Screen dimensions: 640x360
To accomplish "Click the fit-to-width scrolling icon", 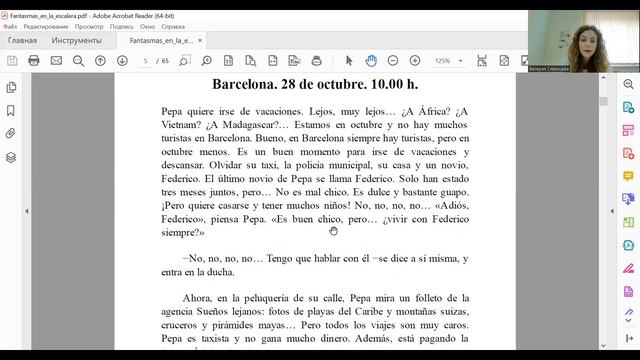I will pyautogui.click(x=482, y=61).
